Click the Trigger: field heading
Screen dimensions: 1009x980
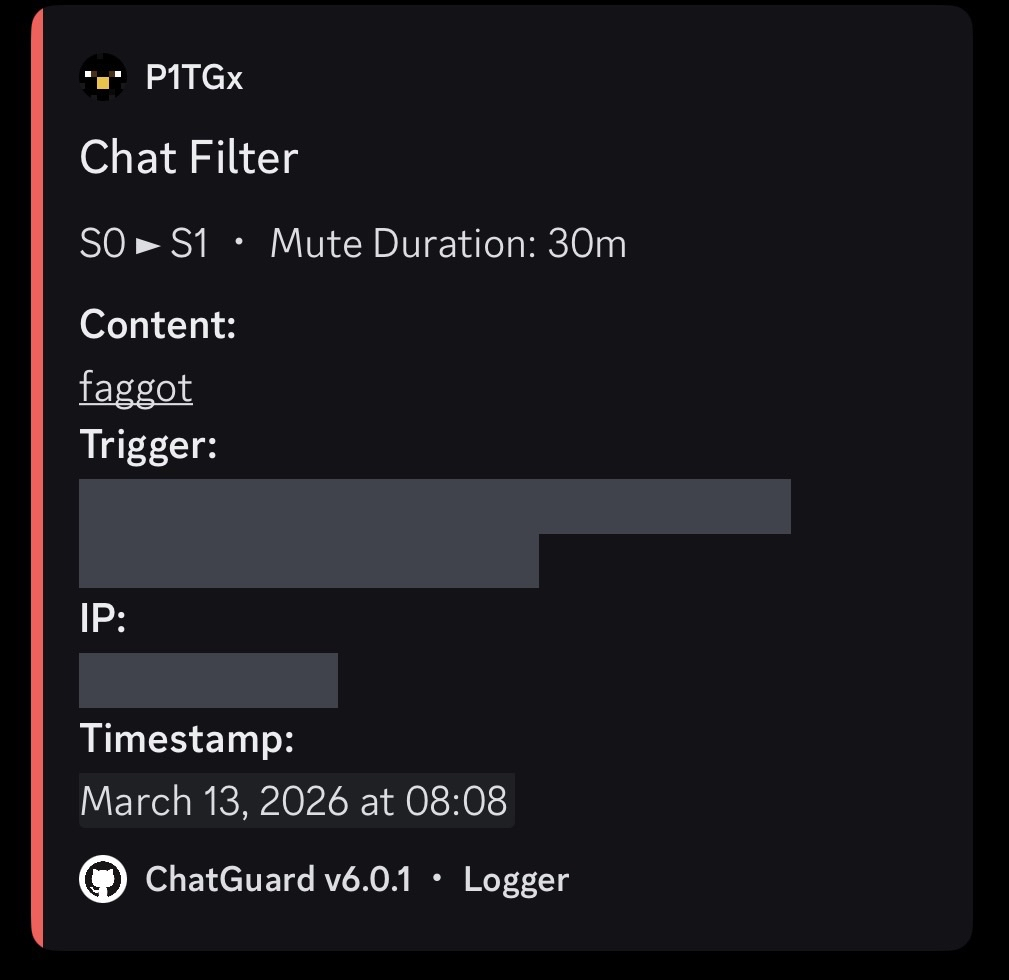pyautogui.click(x=148, y=444)
